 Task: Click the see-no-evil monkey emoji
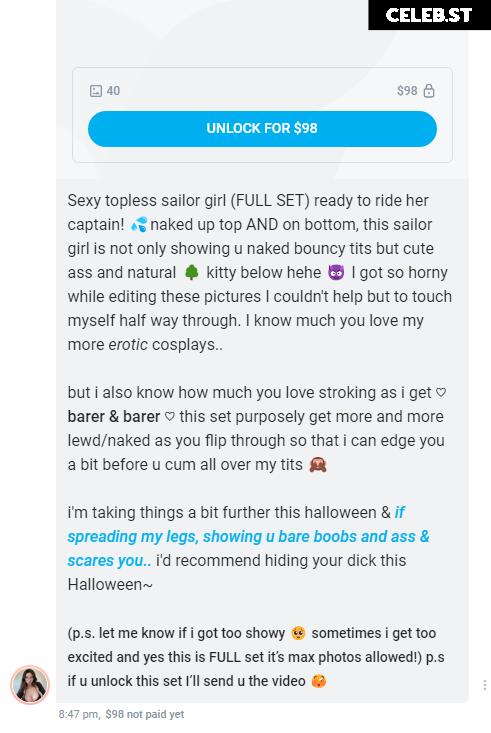click(x=318, y=465)
